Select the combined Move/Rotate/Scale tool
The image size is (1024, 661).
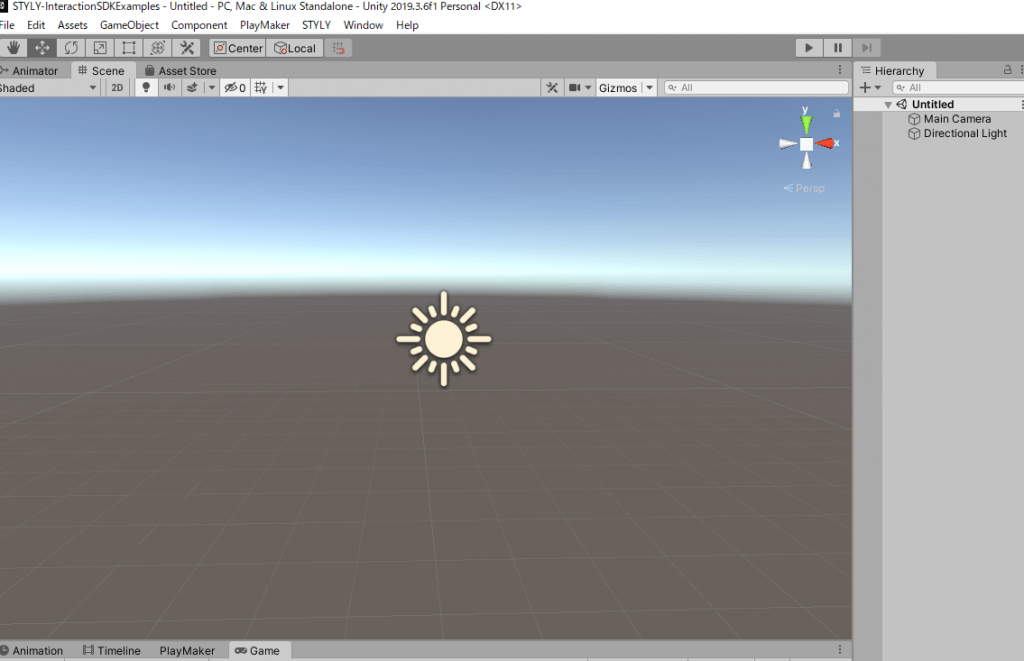pyautogui.click(x=157, y=47)
